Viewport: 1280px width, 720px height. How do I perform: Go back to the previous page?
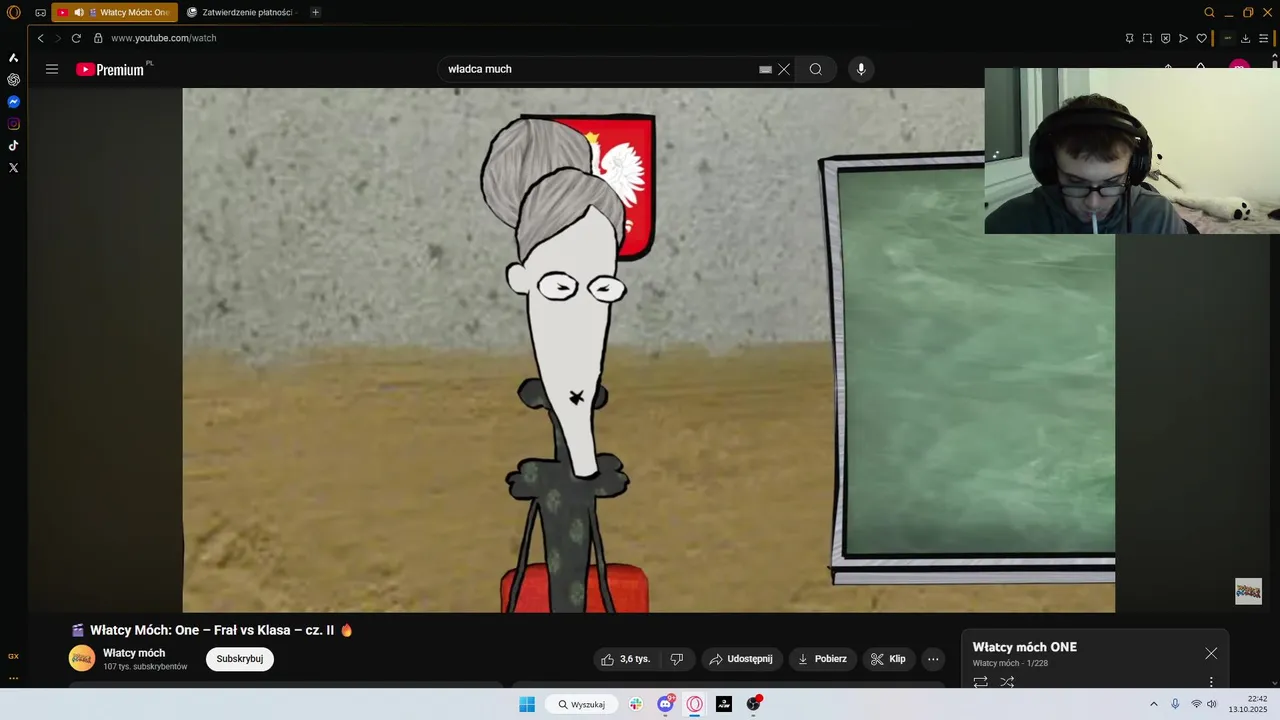(x=40, y=38)
